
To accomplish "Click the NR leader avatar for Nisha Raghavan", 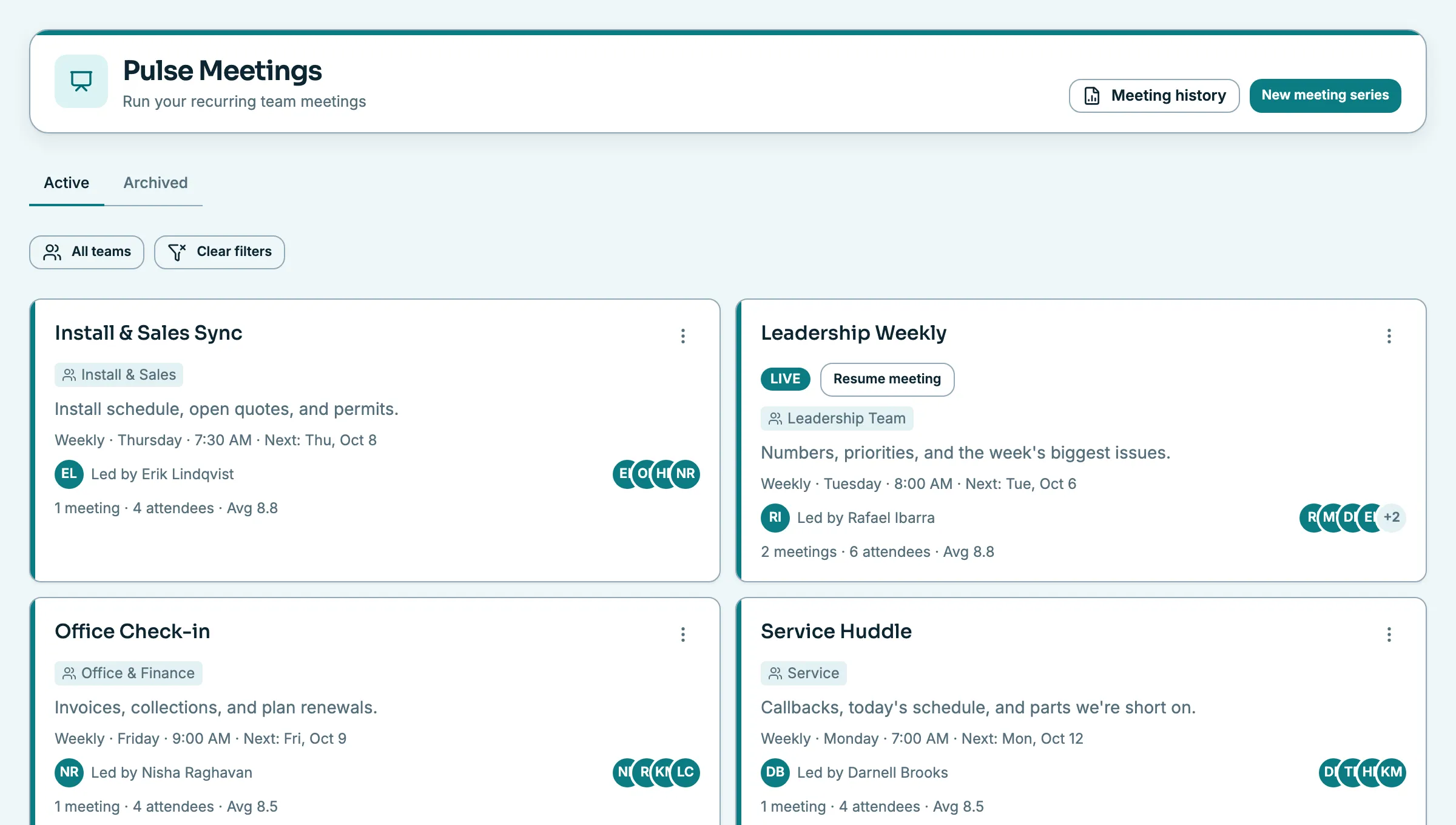I will pyautogui.click(x=69, y=773).
